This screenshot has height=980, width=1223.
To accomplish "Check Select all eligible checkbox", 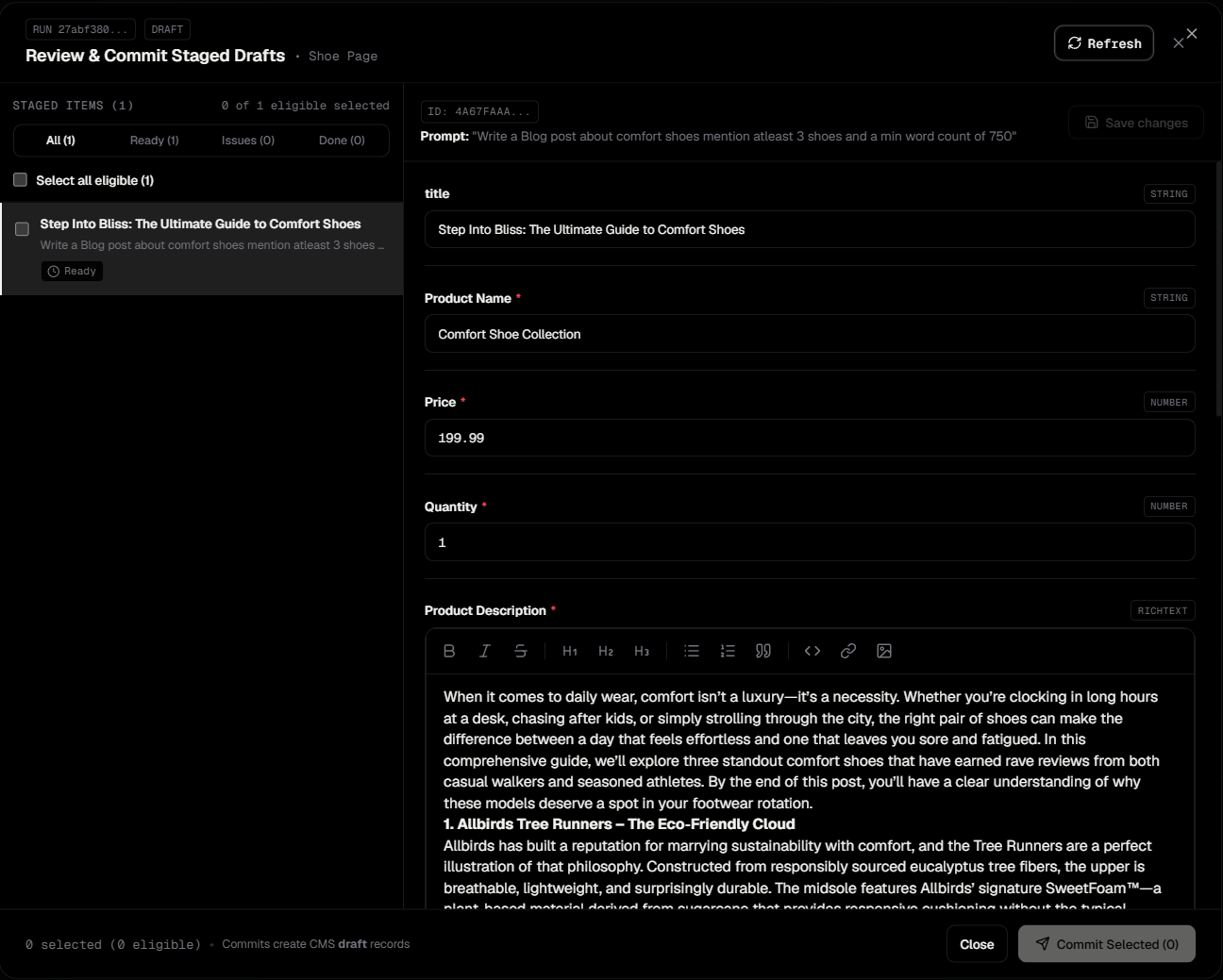I will [20, 179].
